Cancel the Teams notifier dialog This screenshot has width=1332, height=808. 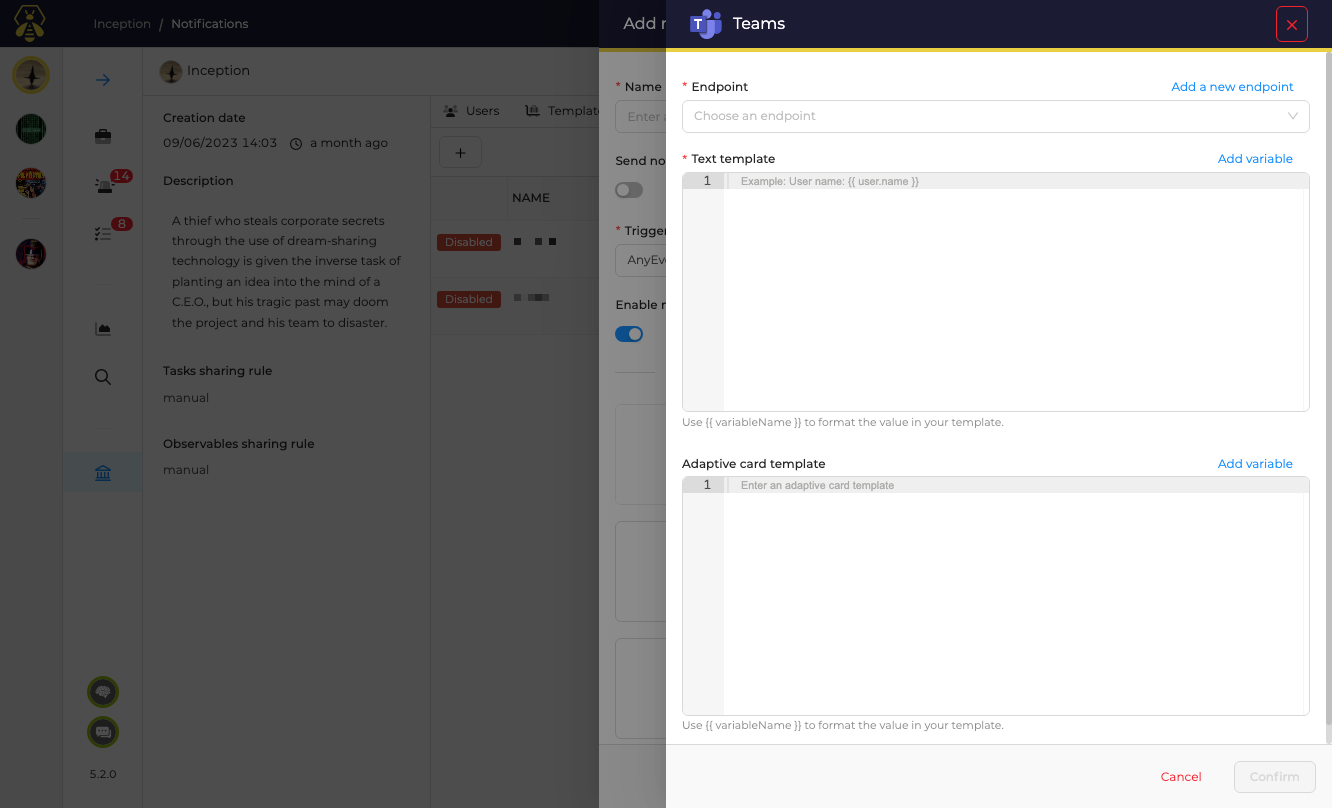coord(1181,777)
